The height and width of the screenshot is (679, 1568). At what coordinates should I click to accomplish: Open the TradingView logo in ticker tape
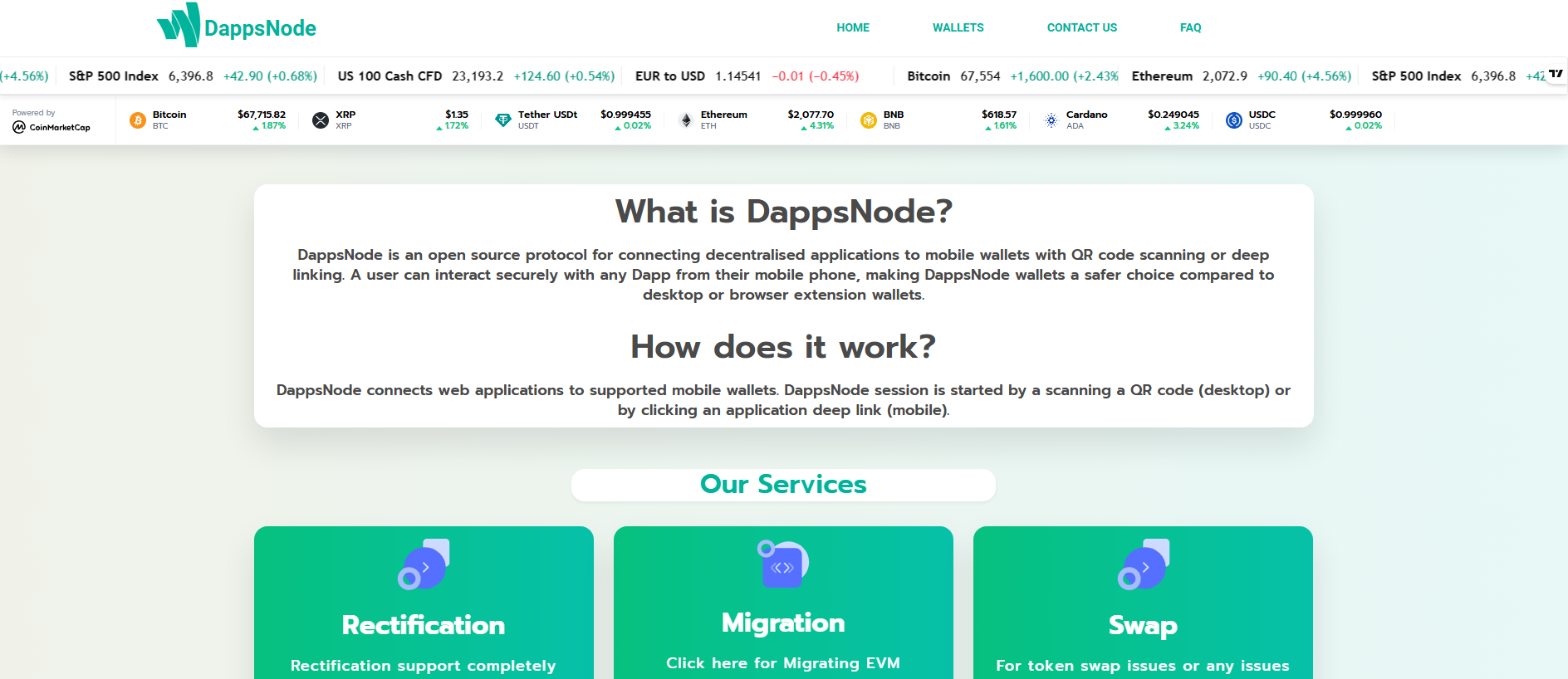1556,74
